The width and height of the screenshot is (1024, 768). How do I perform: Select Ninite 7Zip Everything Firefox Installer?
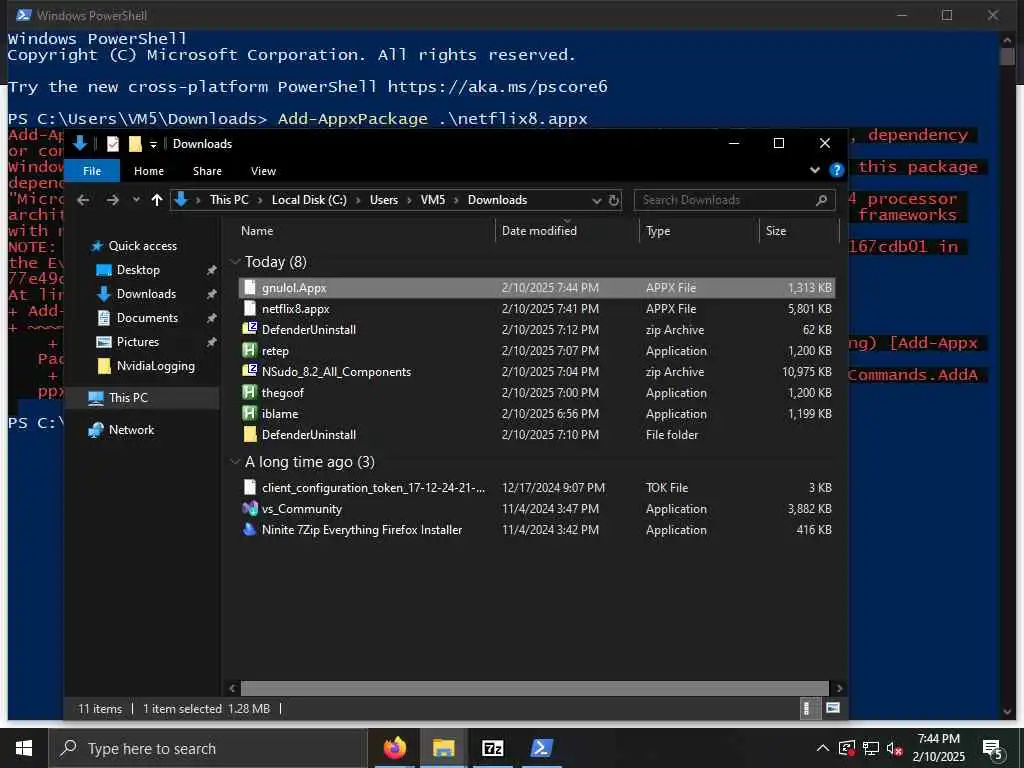[x=537, y=530]
